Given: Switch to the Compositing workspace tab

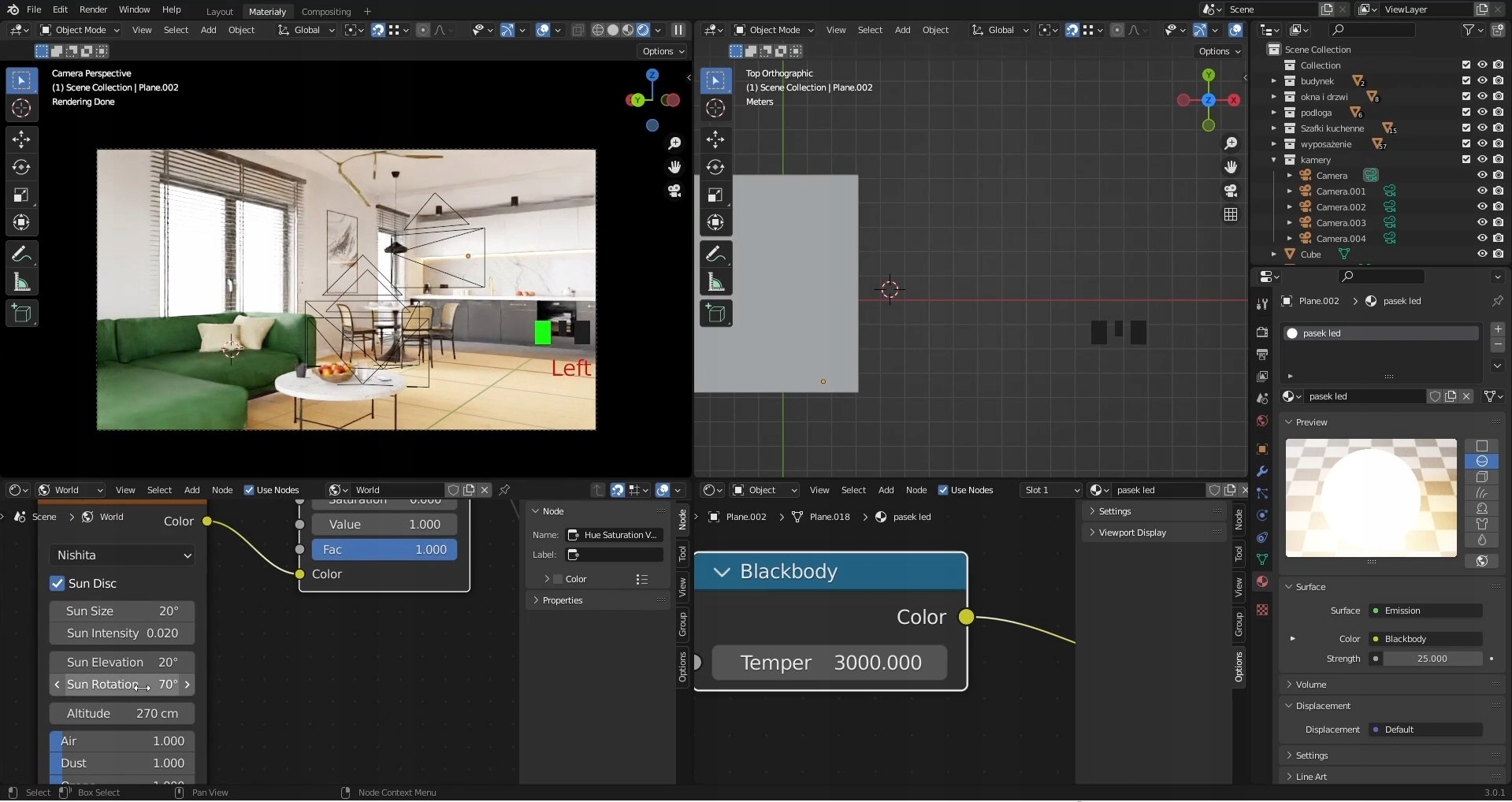Looking at the screenshot, I should [x=326, y=12].
